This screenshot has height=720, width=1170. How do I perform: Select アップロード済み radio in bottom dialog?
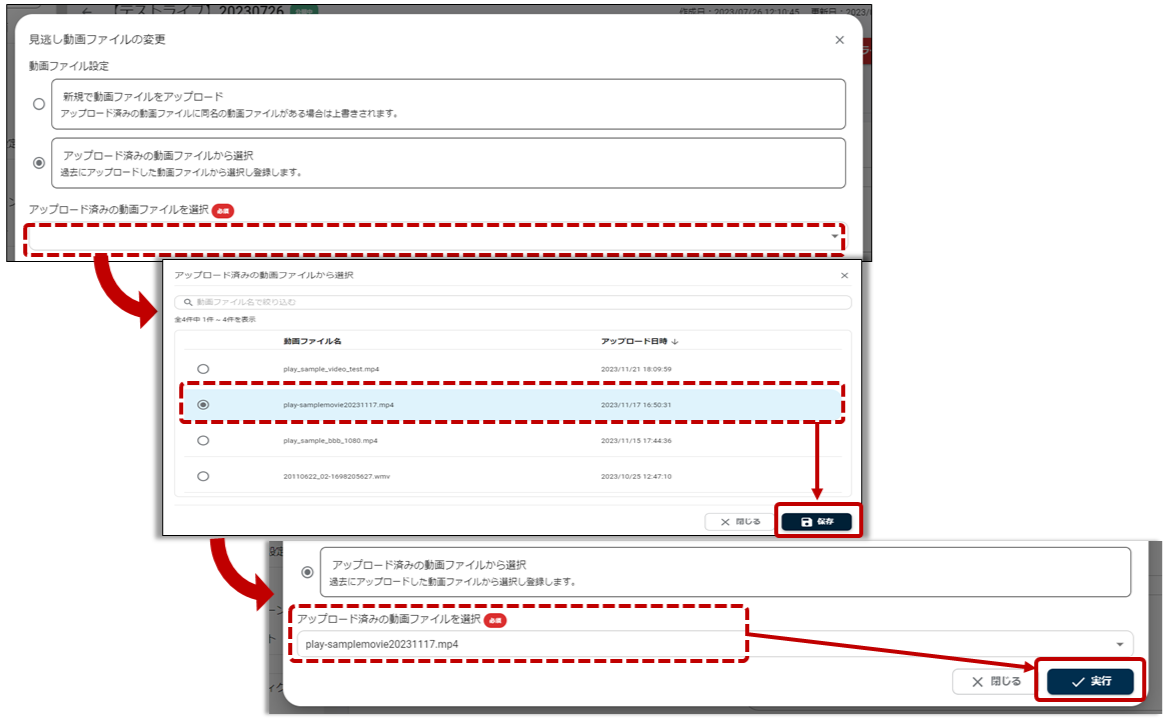tap(307, 572)
